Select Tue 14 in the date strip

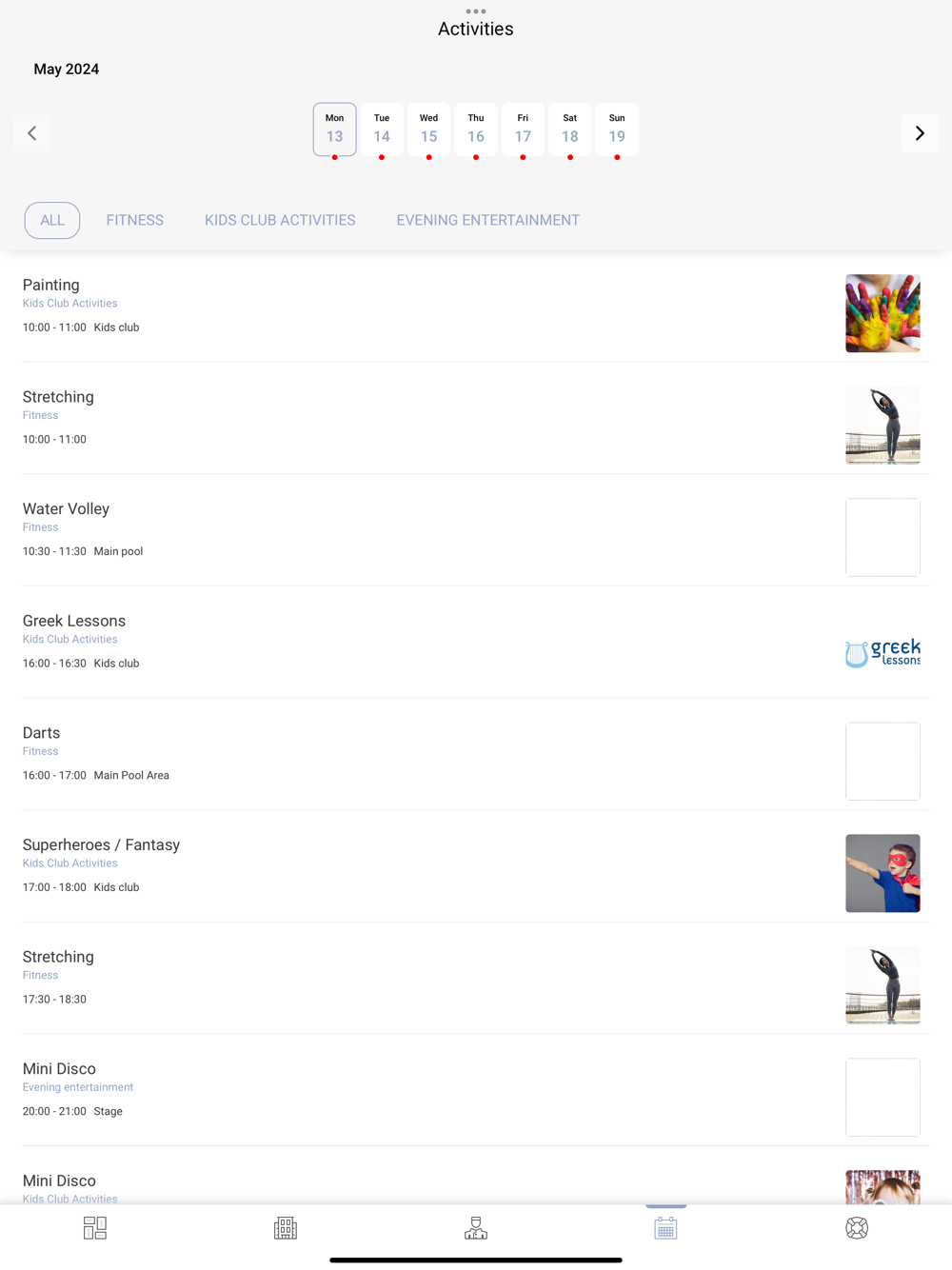(382, 129)
